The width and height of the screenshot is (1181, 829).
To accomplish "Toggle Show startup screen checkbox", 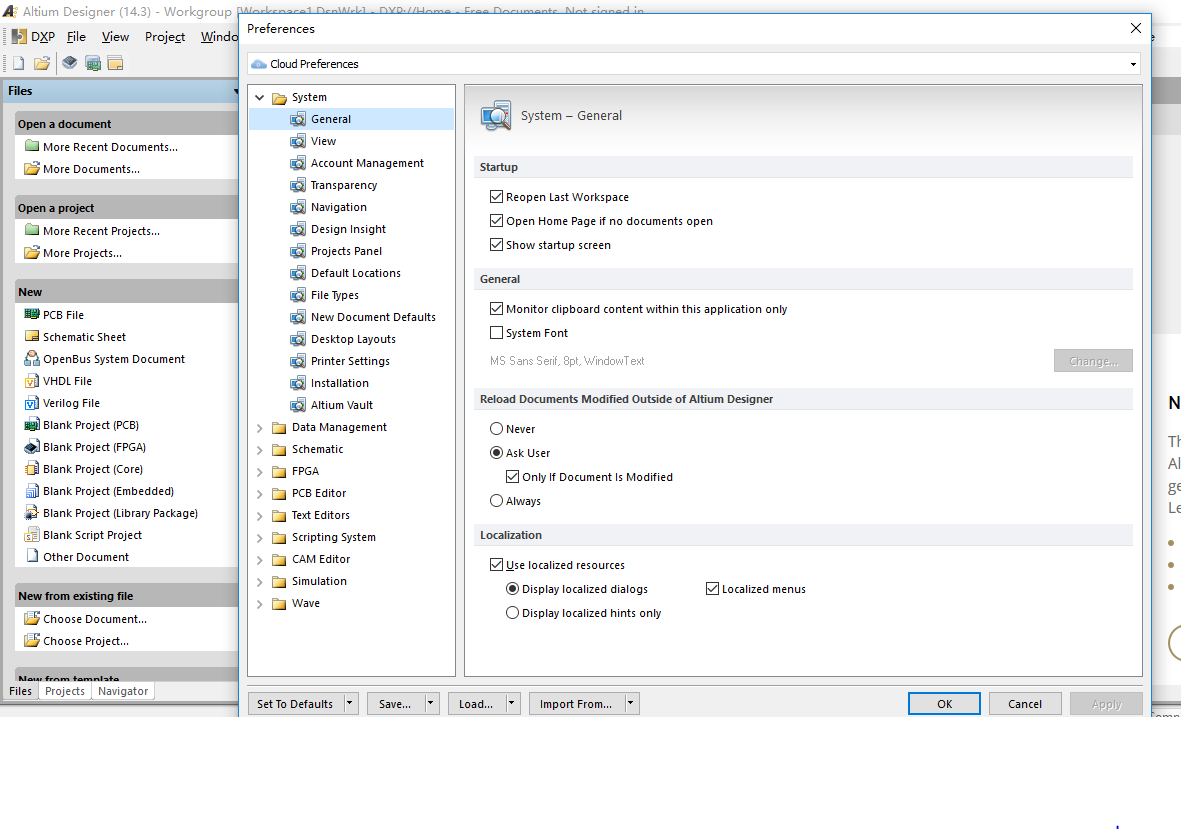I will (496, 245).
